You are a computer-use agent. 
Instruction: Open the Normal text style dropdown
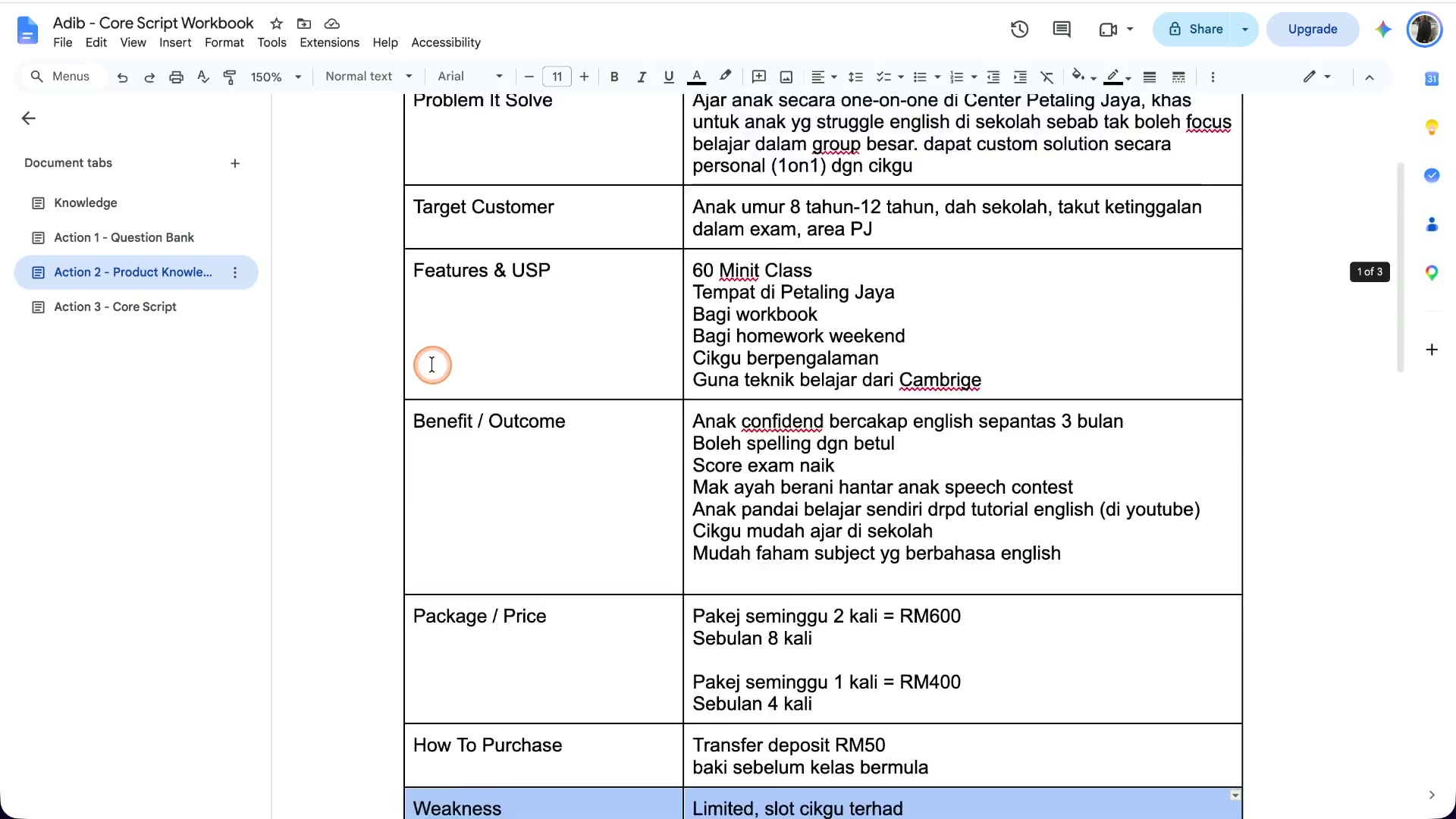tap(369, 77)
